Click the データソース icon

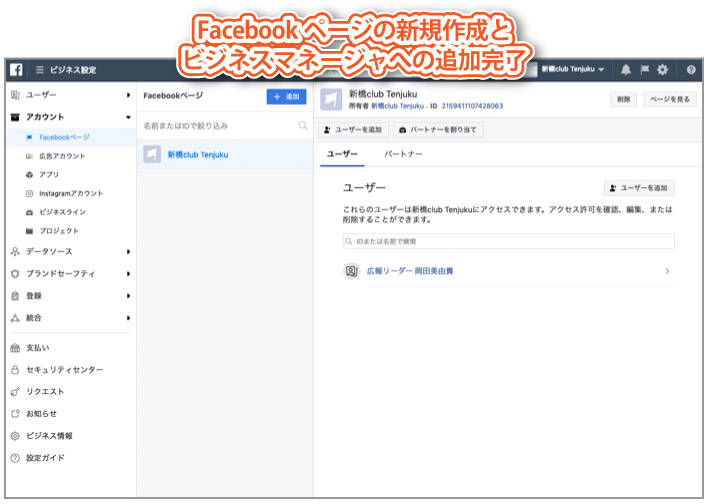[x=15, y=252]
